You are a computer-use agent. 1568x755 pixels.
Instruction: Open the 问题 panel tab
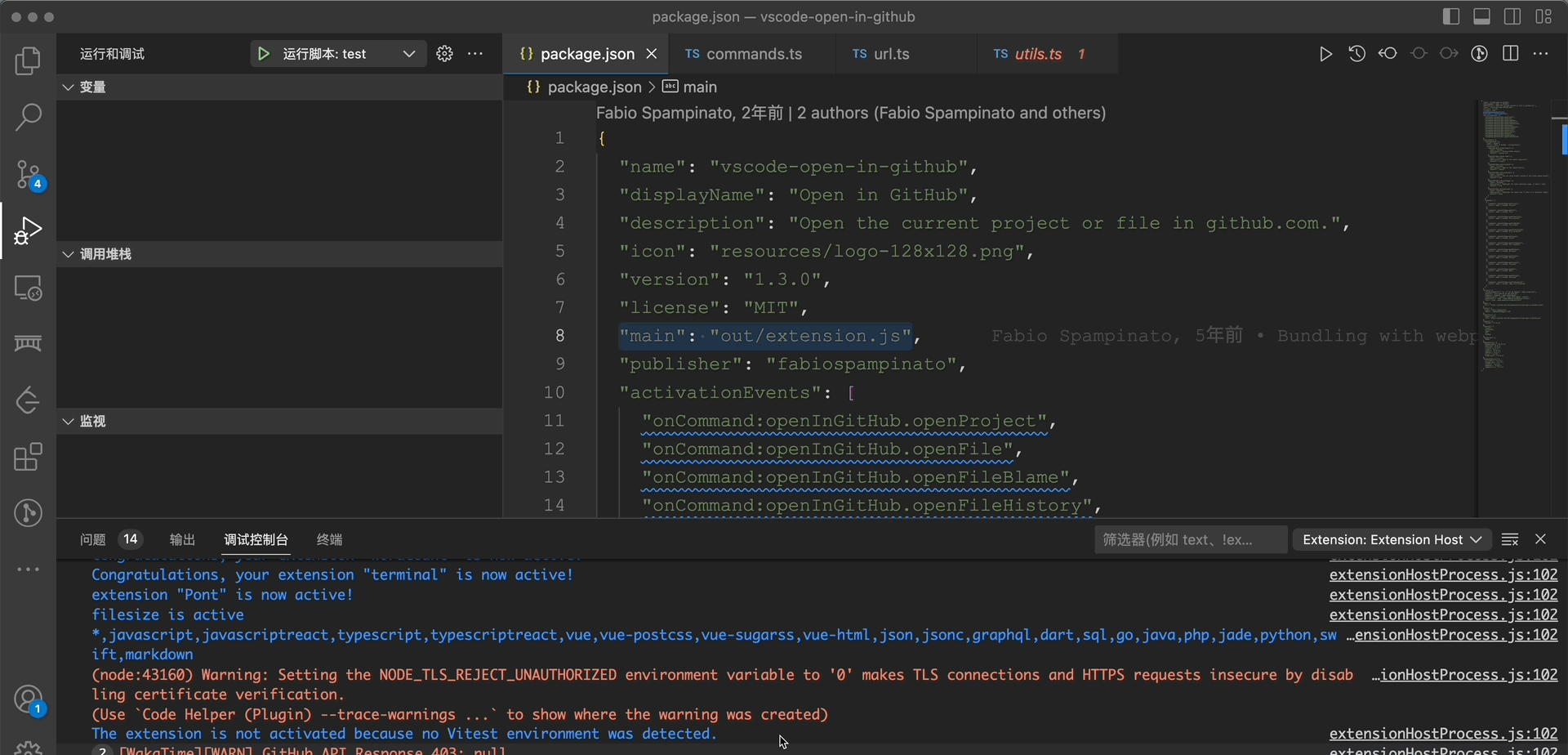[111, 539]
